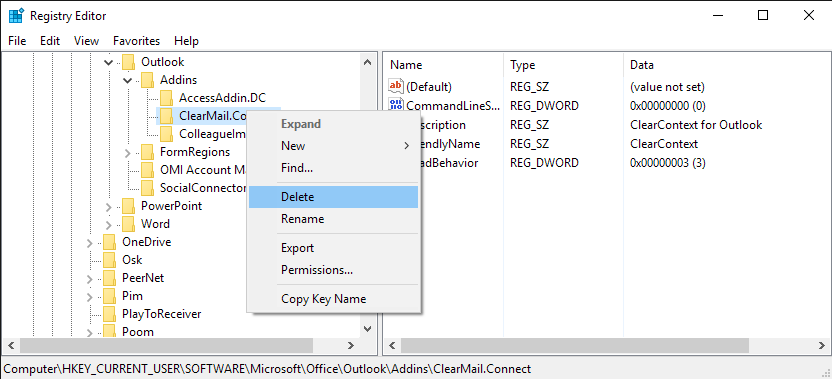Collapse the Addins tree node
Image resolution: width=832 pixels, height=379 pixels.
pyautogui.click(x=127, y=81)
